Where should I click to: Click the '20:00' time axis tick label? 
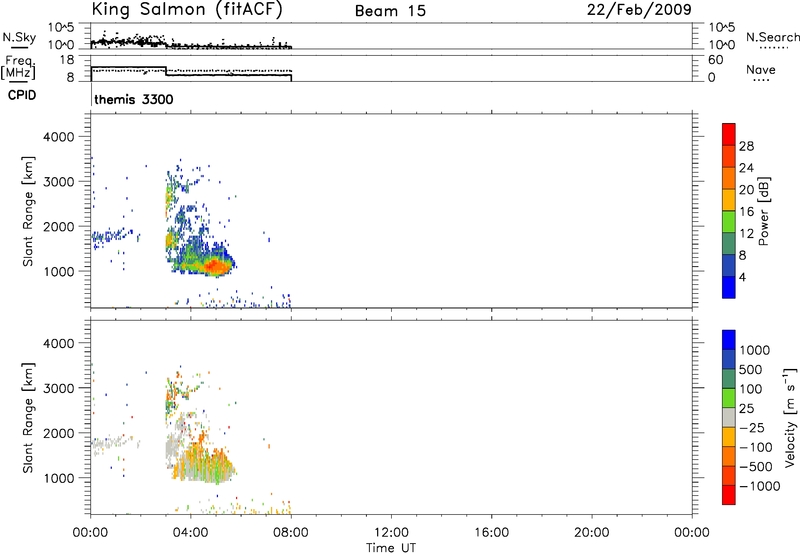[591, 533]
